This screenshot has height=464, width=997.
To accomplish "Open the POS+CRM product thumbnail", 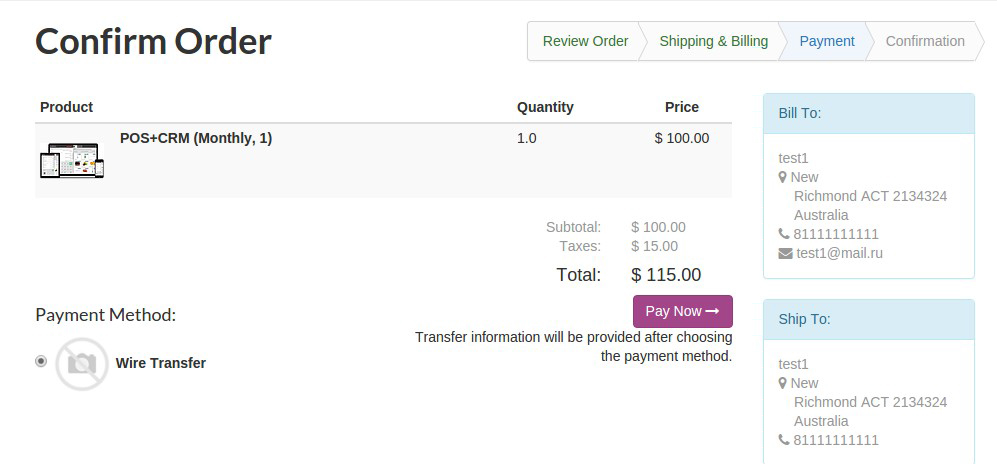I will pos(72,160).
